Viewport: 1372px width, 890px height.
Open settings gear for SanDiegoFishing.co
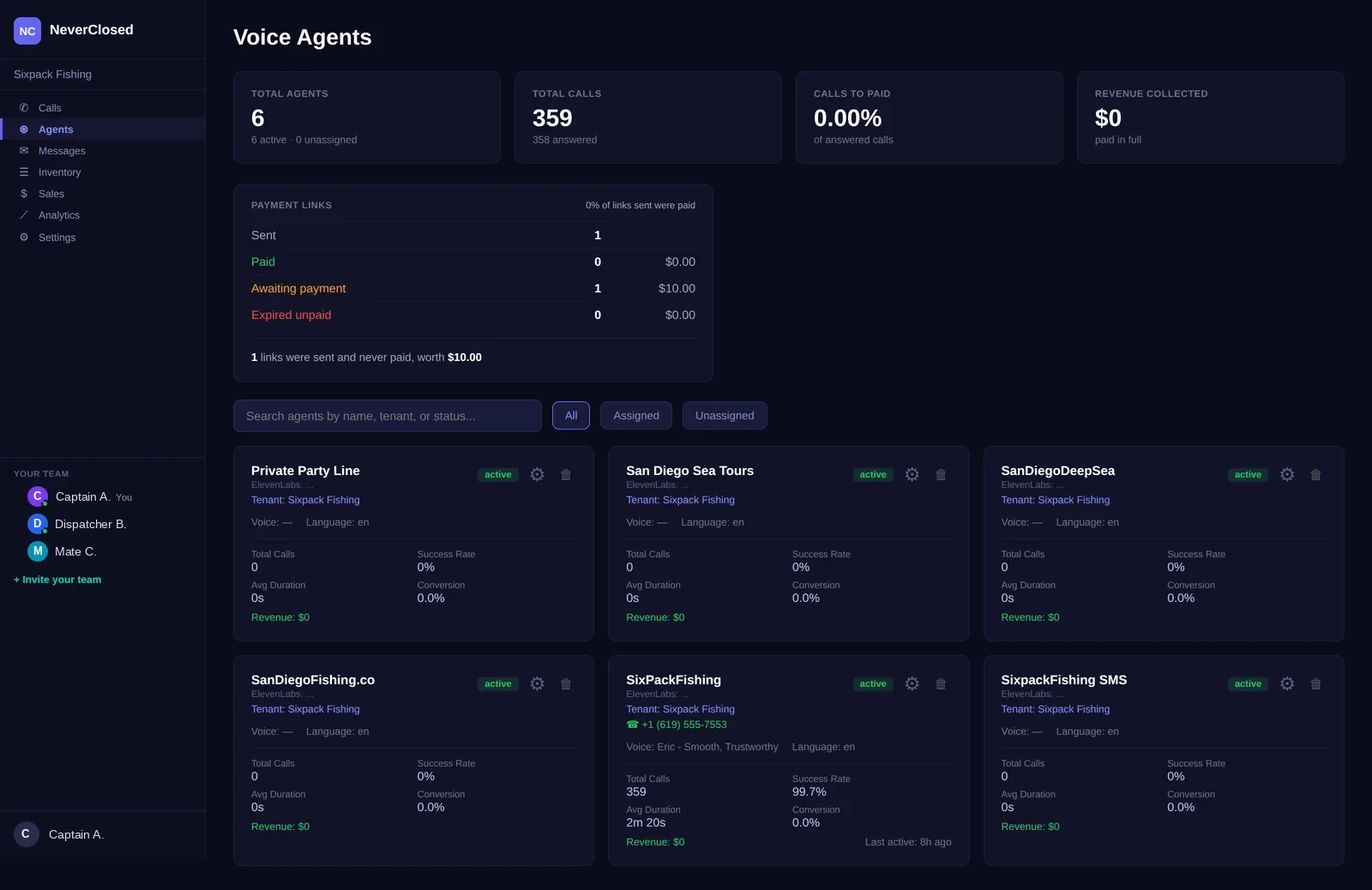point(537,683)
